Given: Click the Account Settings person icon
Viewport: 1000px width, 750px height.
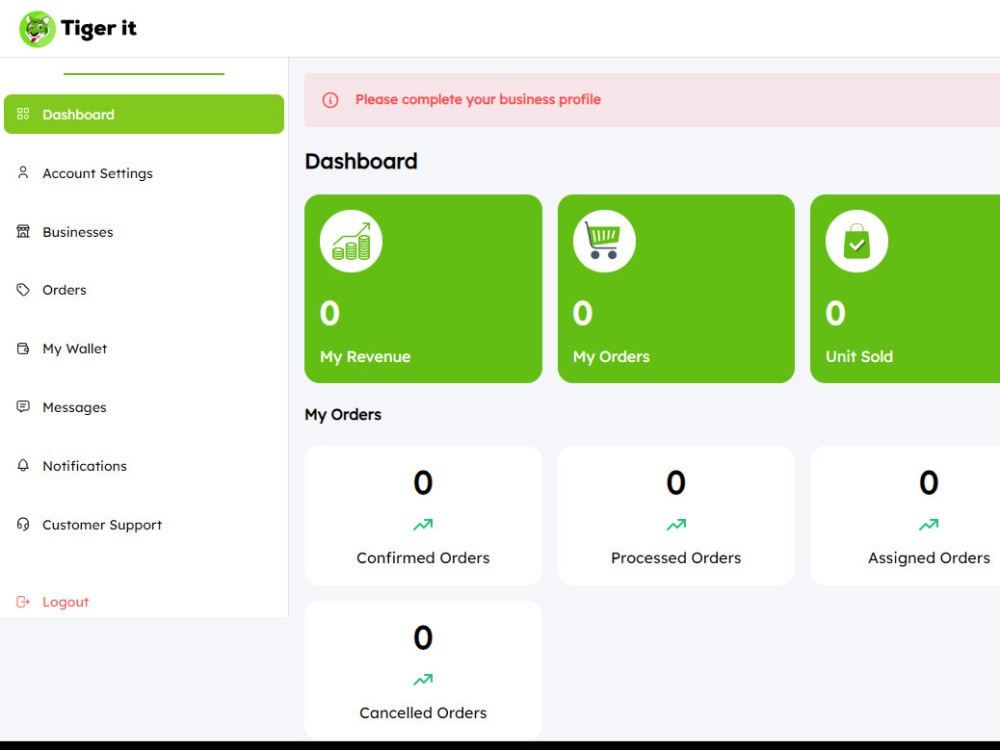Looking at the screenshot, I should 23,172.
